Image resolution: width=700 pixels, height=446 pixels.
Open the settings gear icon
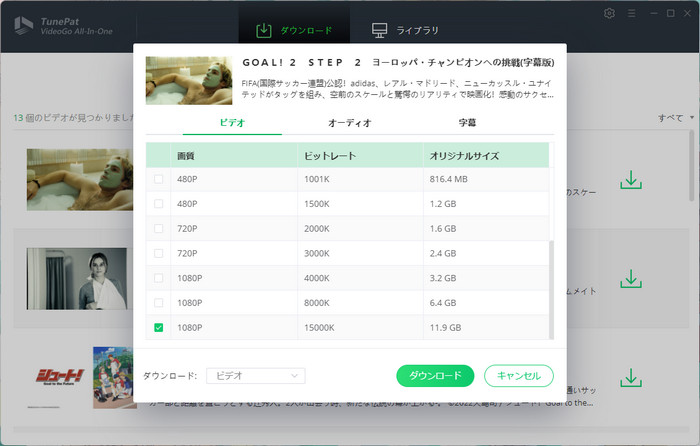(609, 13)
